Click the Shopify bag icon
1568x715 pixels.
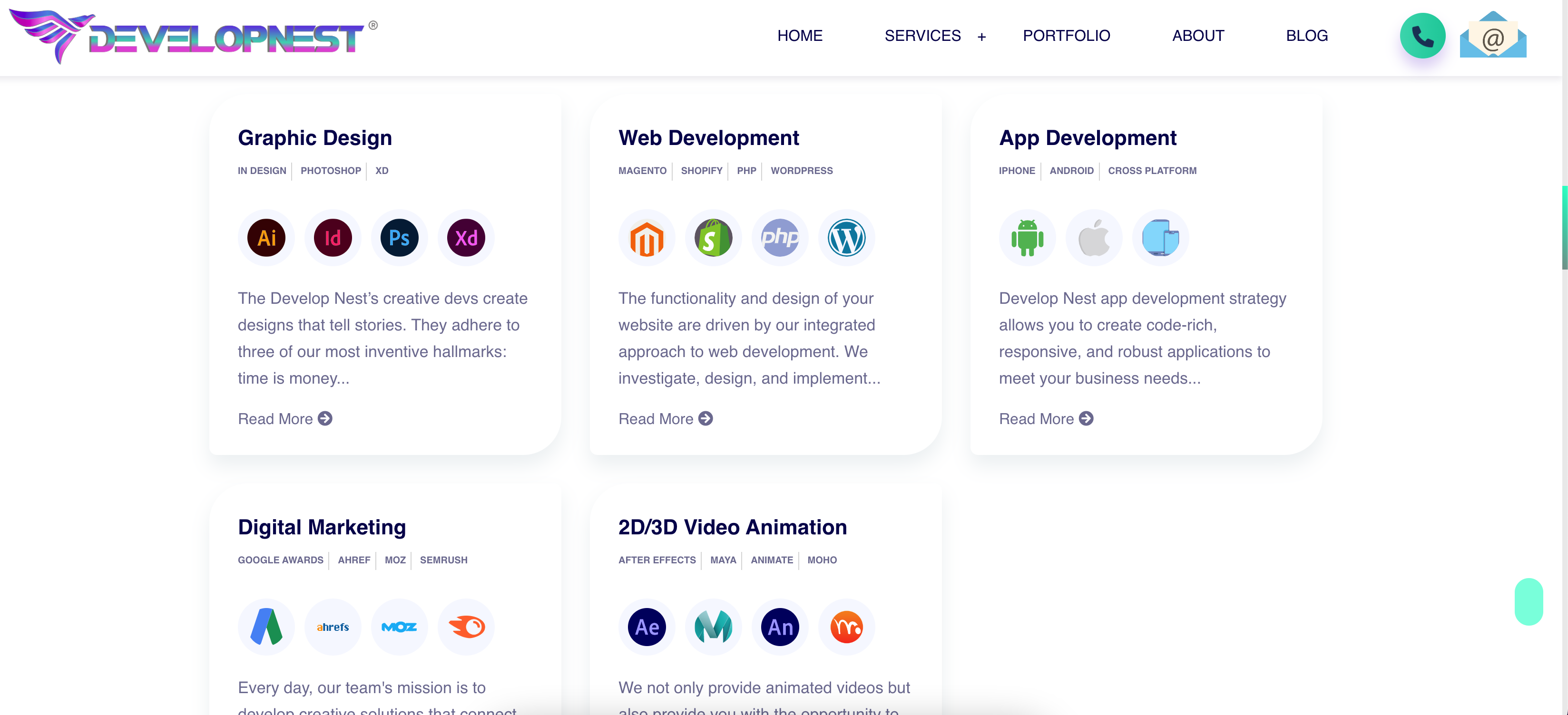click(714, 238)
